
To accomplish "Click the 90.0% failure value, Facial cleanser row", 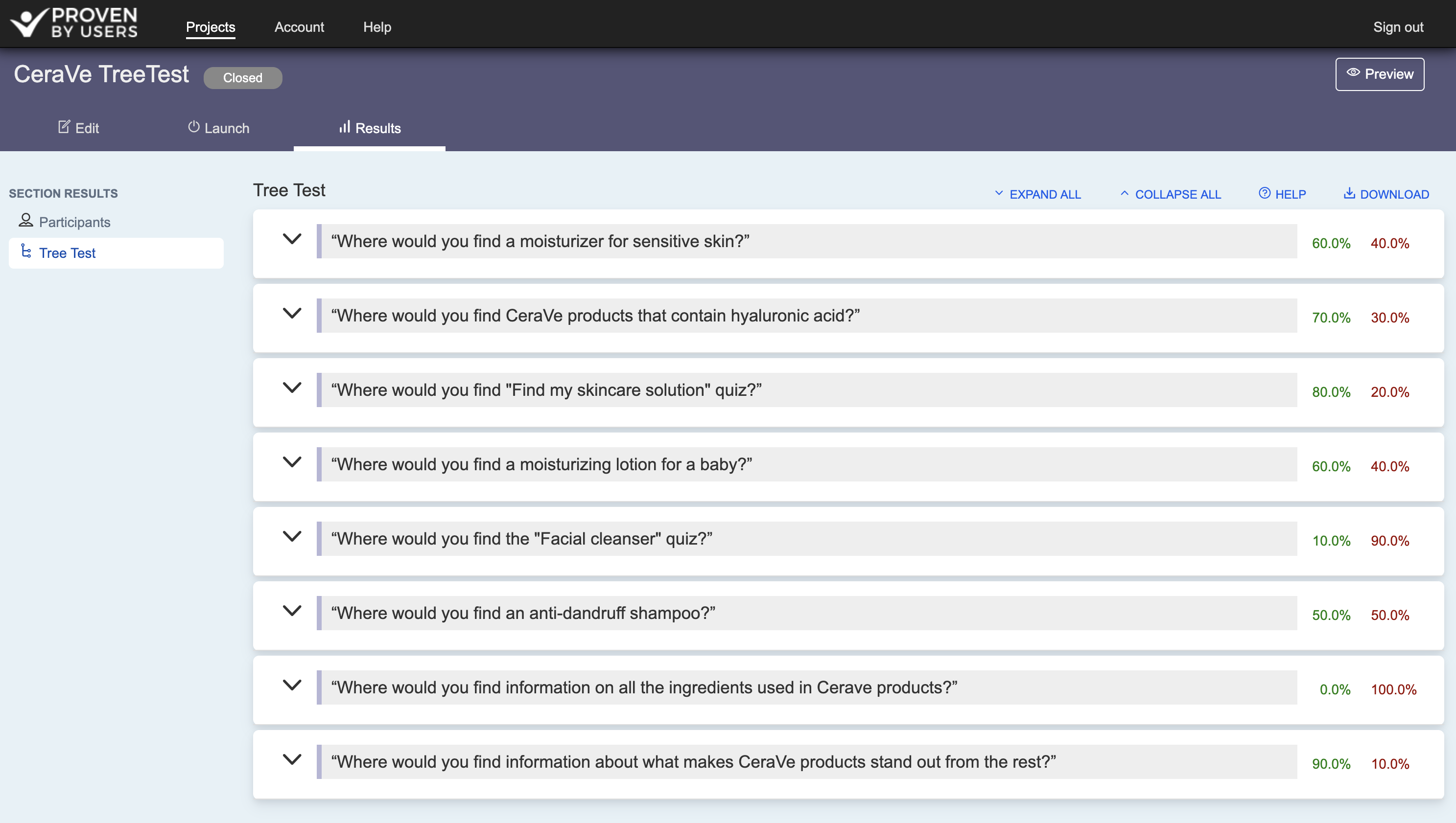I will click(1390, 541).
